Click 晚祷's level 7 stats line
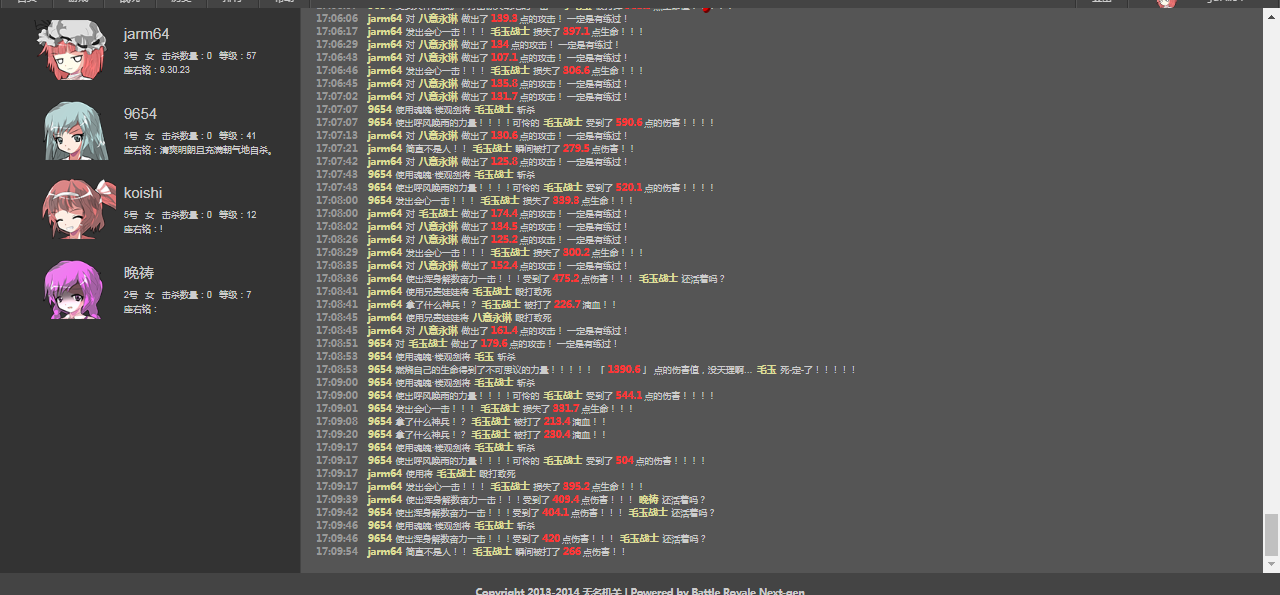This screenshot has width=1280, height=595. click(187, 295)
